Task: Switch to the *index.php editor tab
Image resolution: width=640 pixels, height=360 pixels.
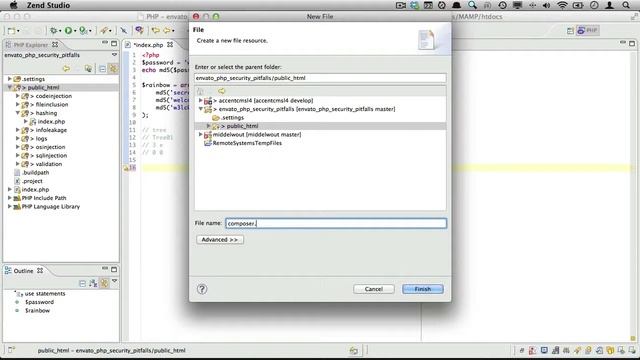Action: (x=149, y=45)
